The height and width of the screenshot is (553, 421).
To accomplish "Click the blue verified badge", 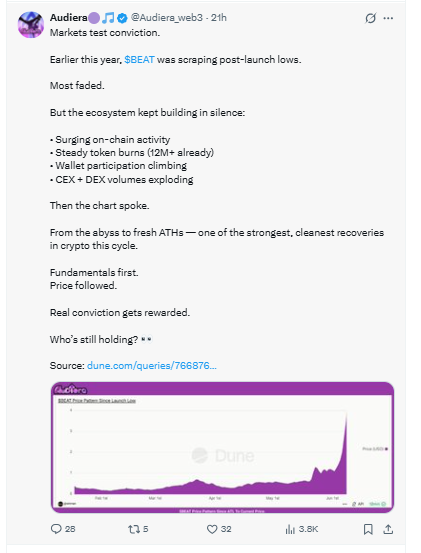I will click(122, 18).
